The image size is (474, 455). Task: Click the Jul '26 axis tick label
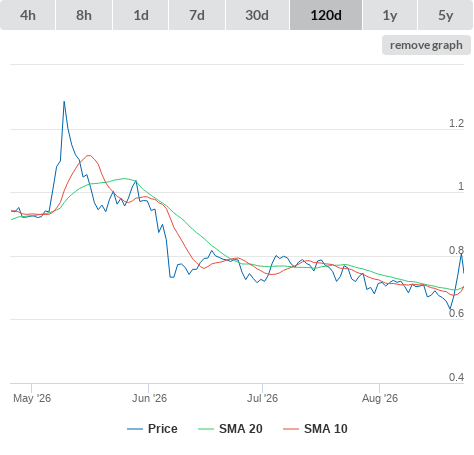pyautogui.click(x=262, y=398)
